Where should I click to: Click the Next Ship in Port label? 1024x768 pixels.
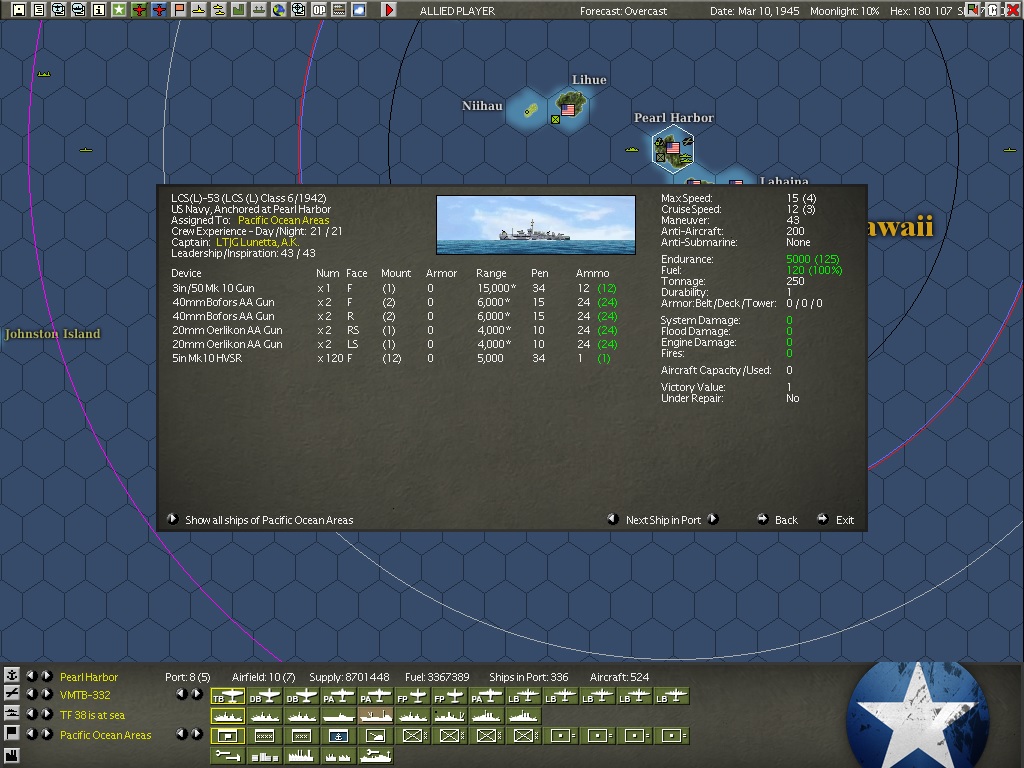(x=663, y=520)
